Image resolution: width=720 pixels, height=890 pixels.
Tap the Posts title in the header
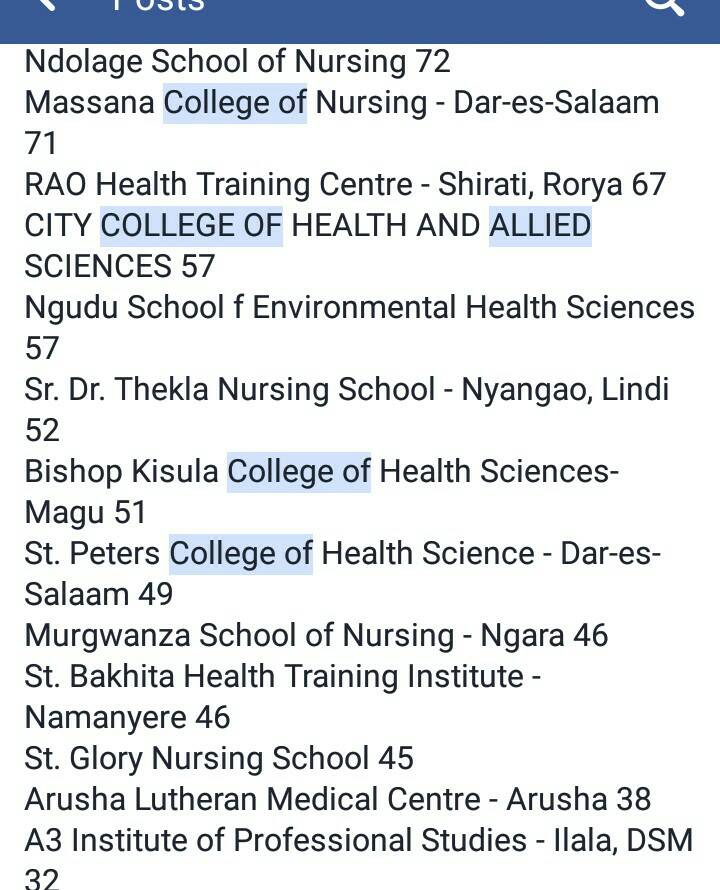pyautogui.click(x=158, y=6)
